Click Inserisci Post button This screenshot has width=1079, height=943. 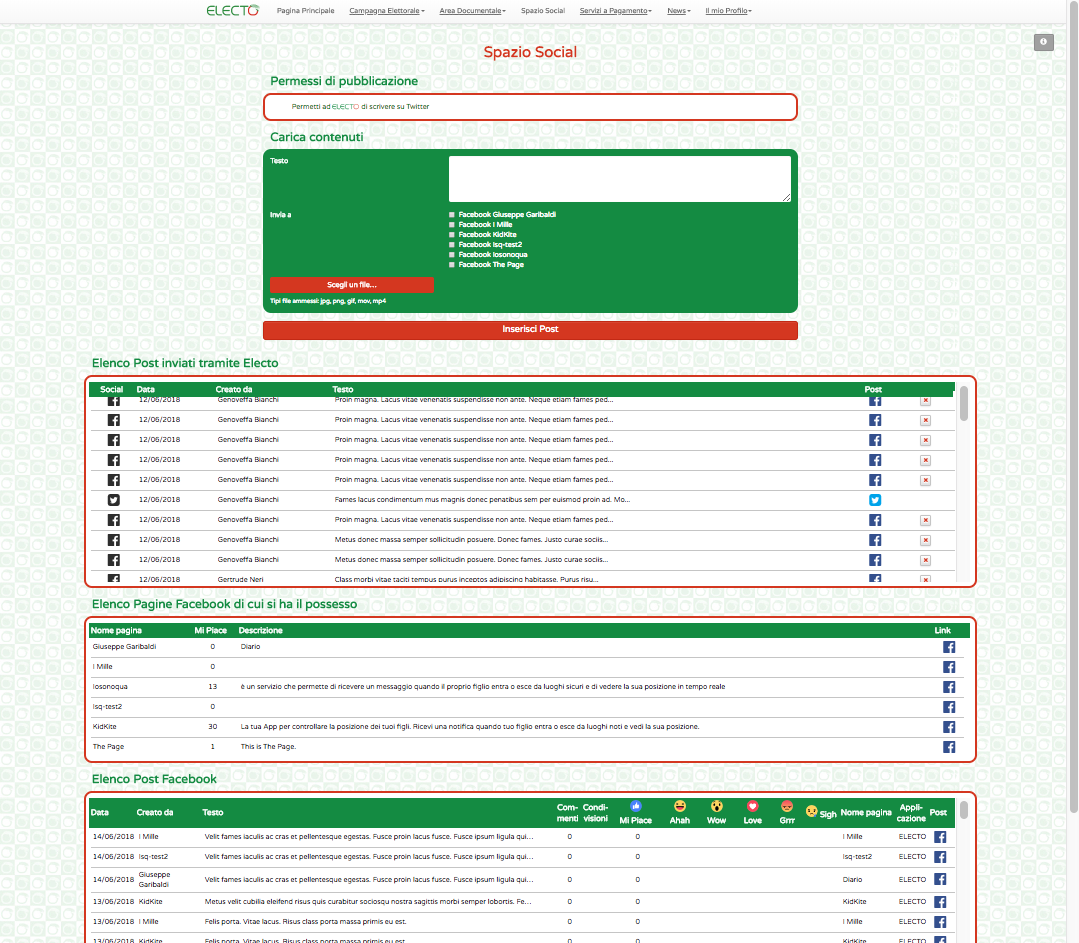tap(530, 330)
